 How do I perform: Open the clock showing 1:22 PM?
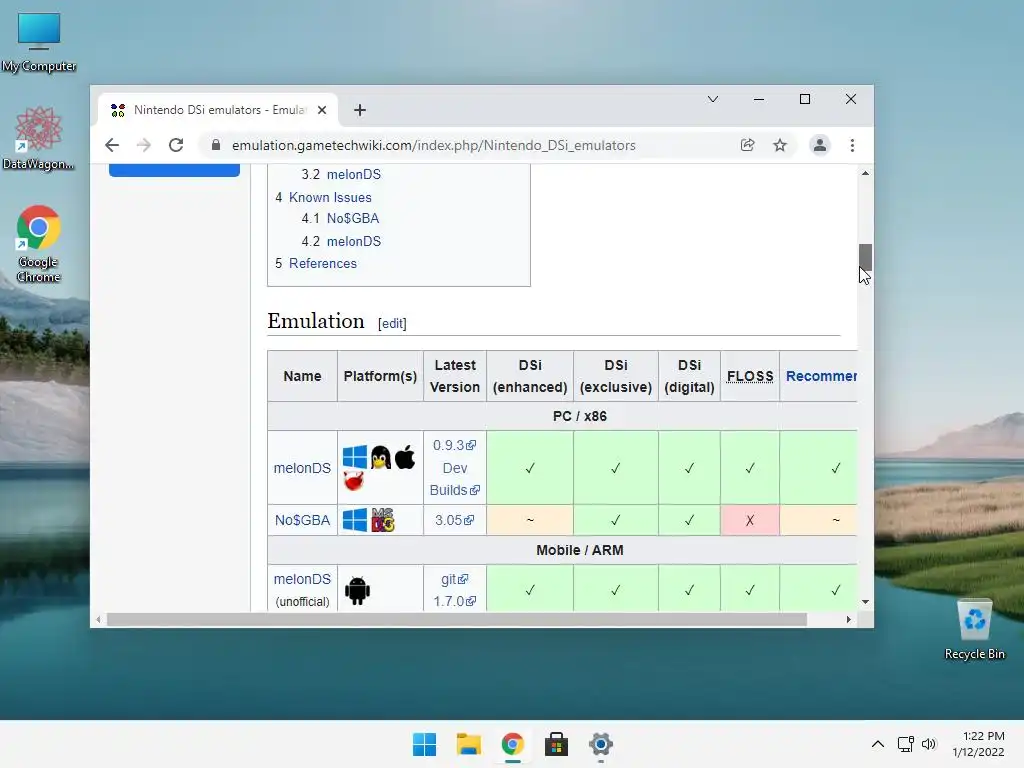click(978, 744)
